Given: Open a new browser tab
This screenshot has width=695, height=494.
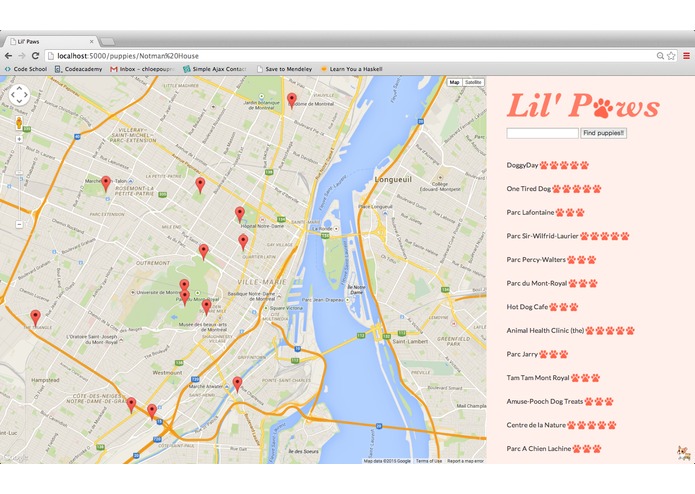Looking at the screenshot, I should [x=108, y=42].
